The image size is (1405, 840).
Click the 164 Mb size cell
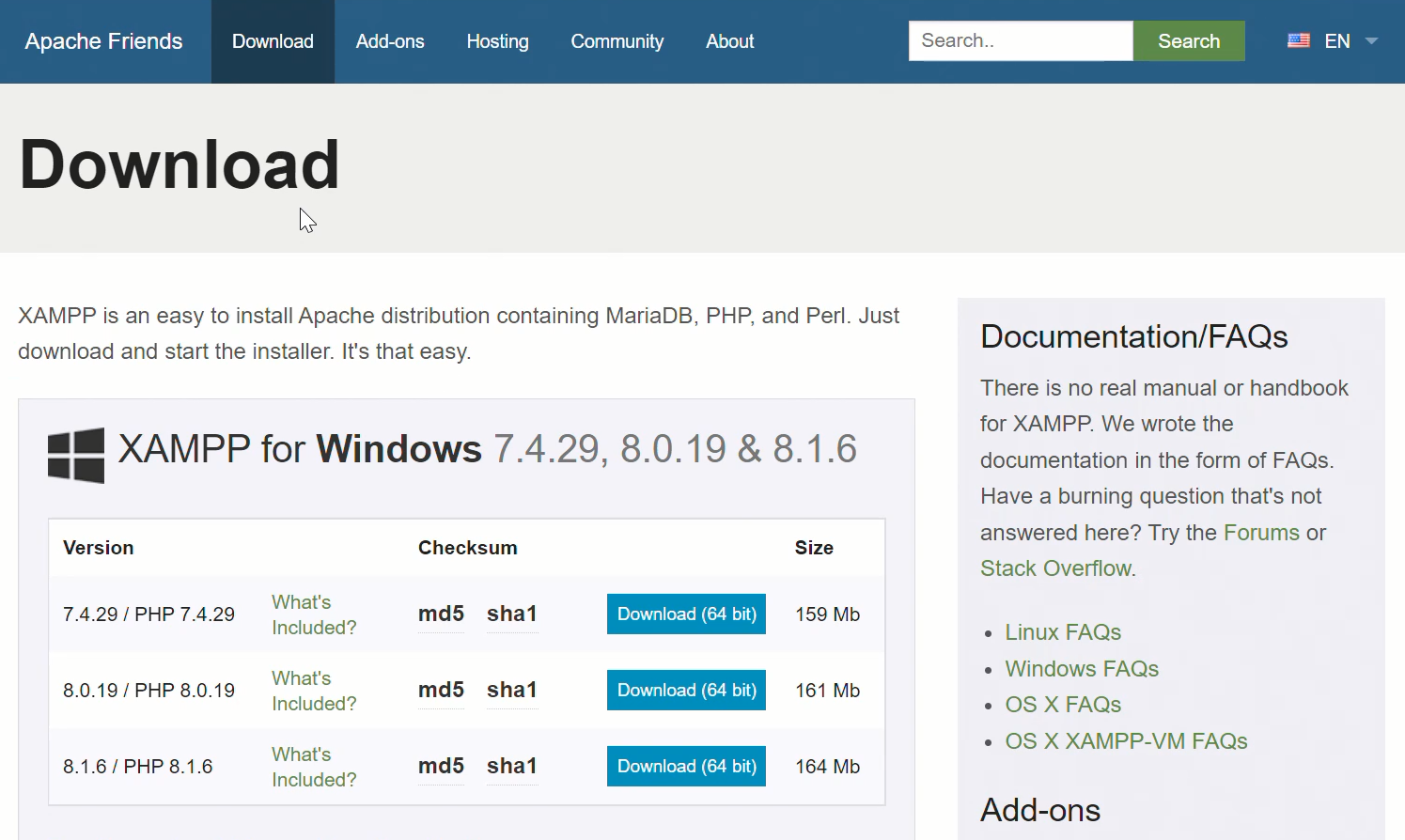point(827,767)
